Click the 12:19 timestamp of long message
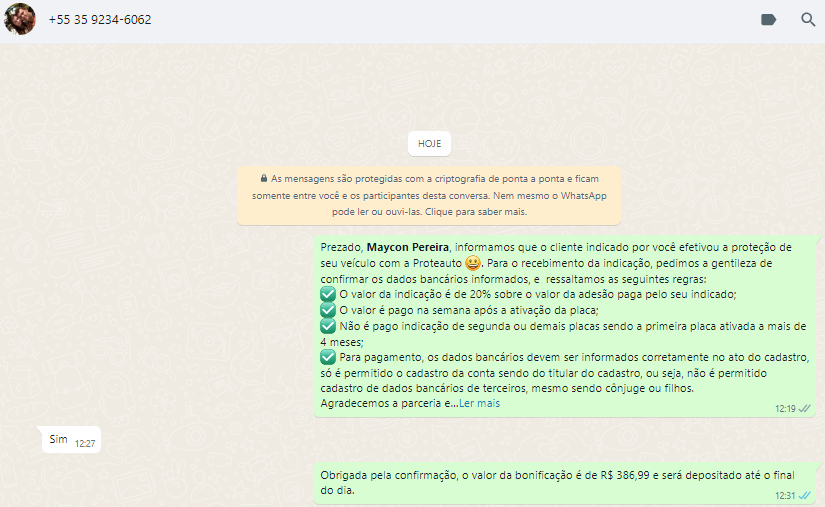 click(x=785, y=409)
